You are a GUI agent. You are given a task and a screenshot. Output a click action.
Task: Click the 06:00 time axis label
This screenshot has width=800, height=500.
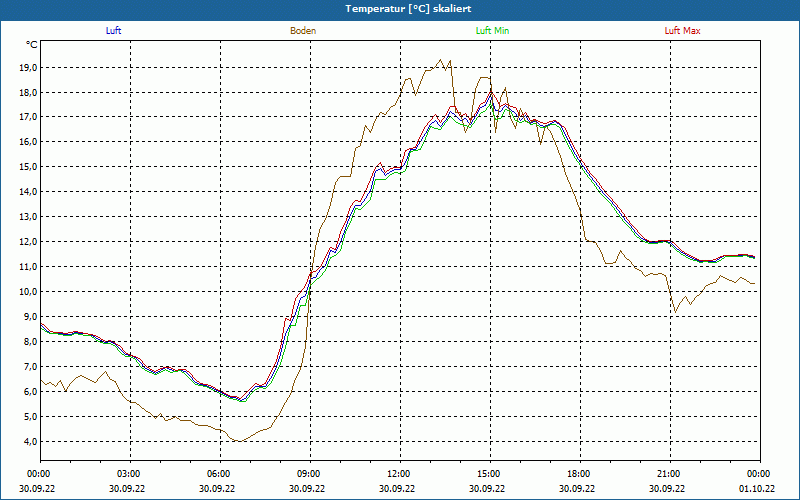(218, 474)
